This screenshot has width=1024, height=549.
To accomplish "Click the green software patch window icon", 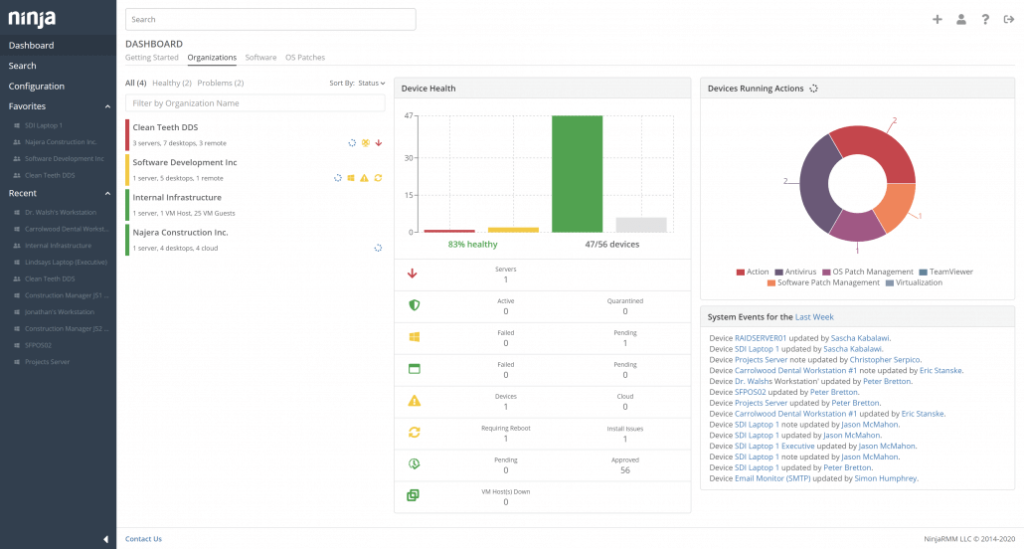I will tap(414, 369).
